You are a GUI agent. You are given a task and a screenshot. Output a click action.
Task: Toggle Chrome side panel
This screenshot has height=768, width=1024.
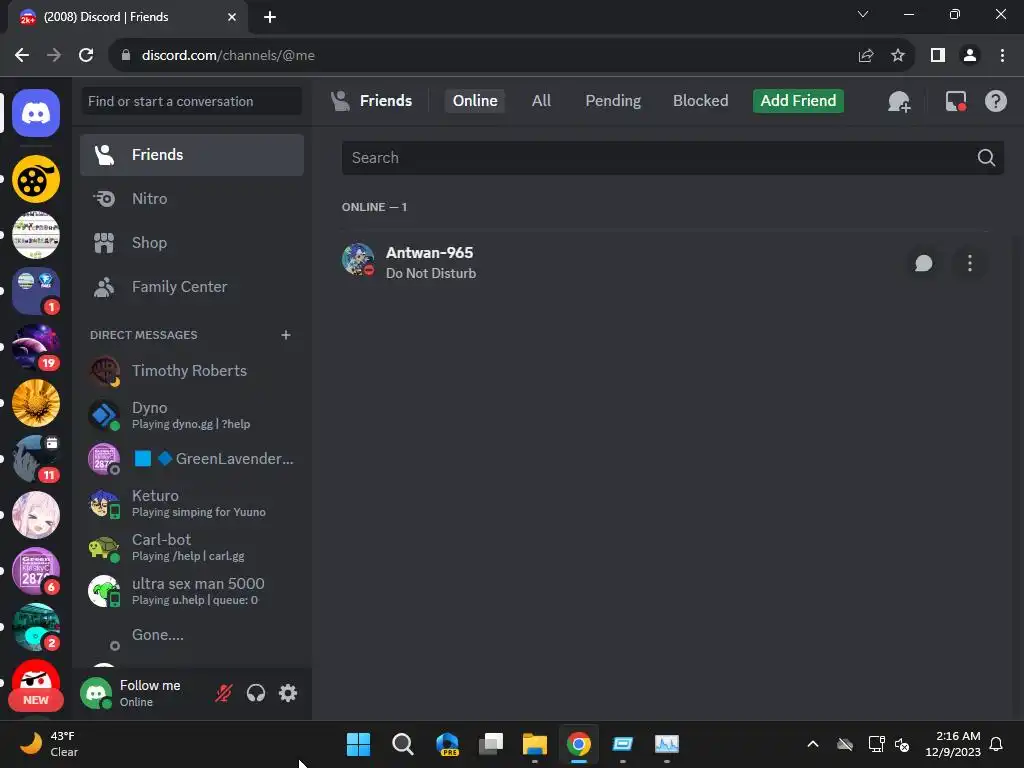click(938, 56)
